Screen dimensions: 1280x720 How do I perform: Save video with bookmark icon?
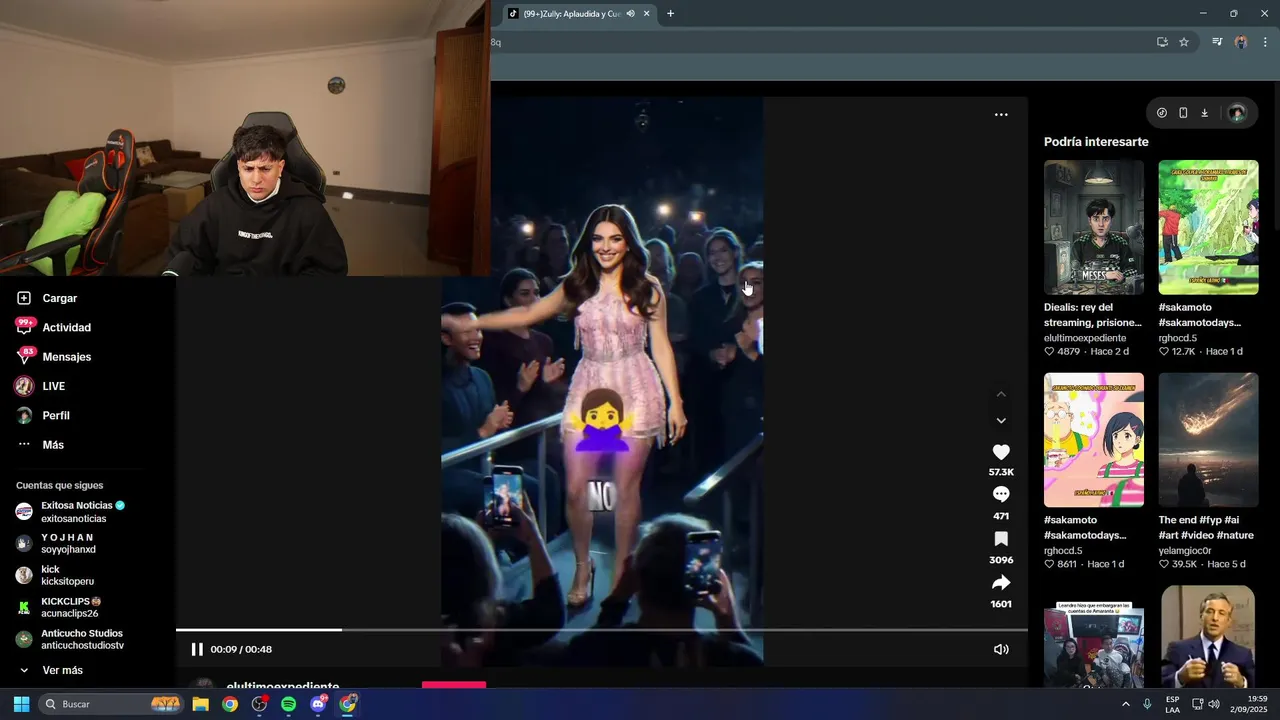[x=1001, y=539]
